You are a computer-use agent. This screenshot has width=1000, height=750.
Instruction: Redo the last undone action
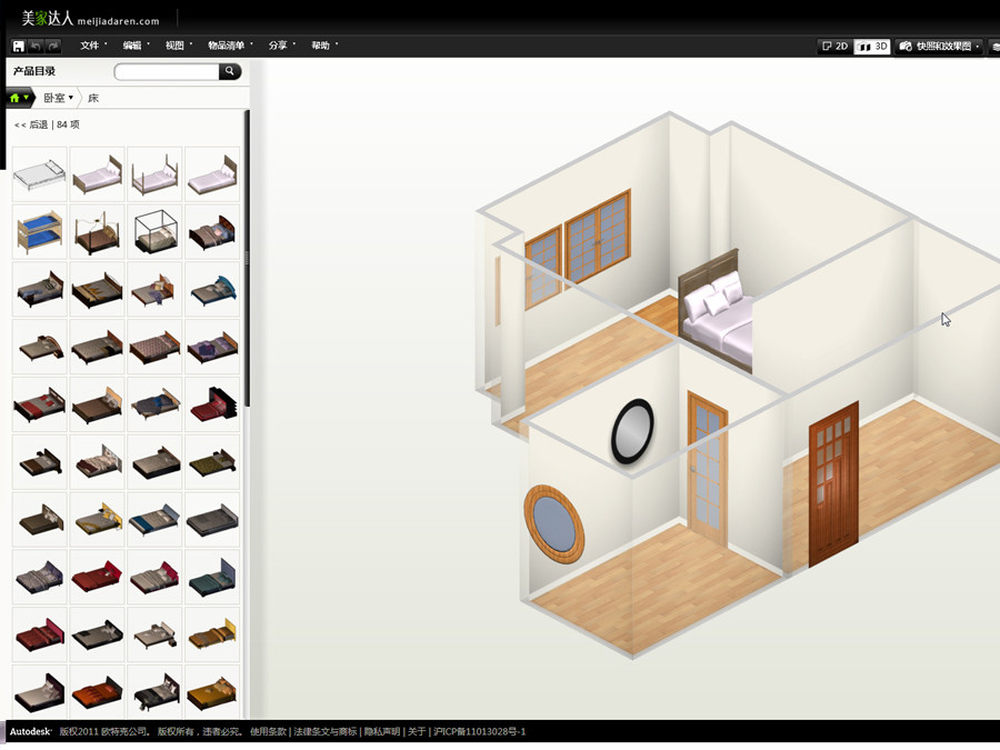(54, 46)
